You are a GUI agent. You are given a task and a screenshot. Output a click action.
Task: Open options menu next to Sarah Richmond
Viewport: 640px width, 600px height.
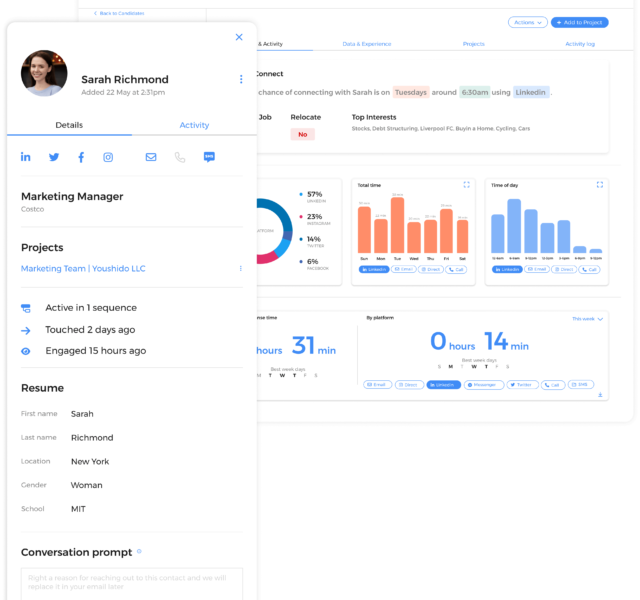pyautogui.click(x=241, y=79)
